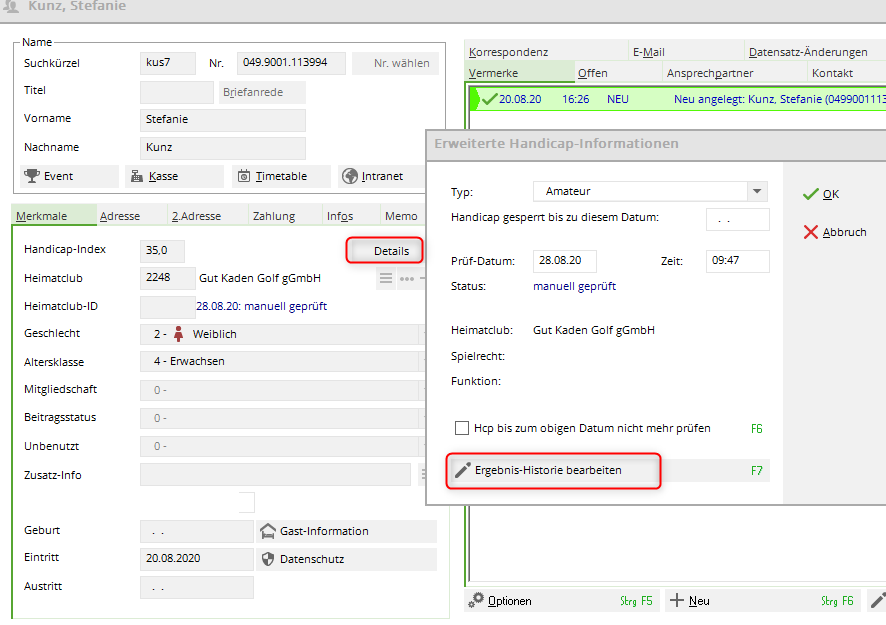Click the Optionen gear icon

pos(477,600)
